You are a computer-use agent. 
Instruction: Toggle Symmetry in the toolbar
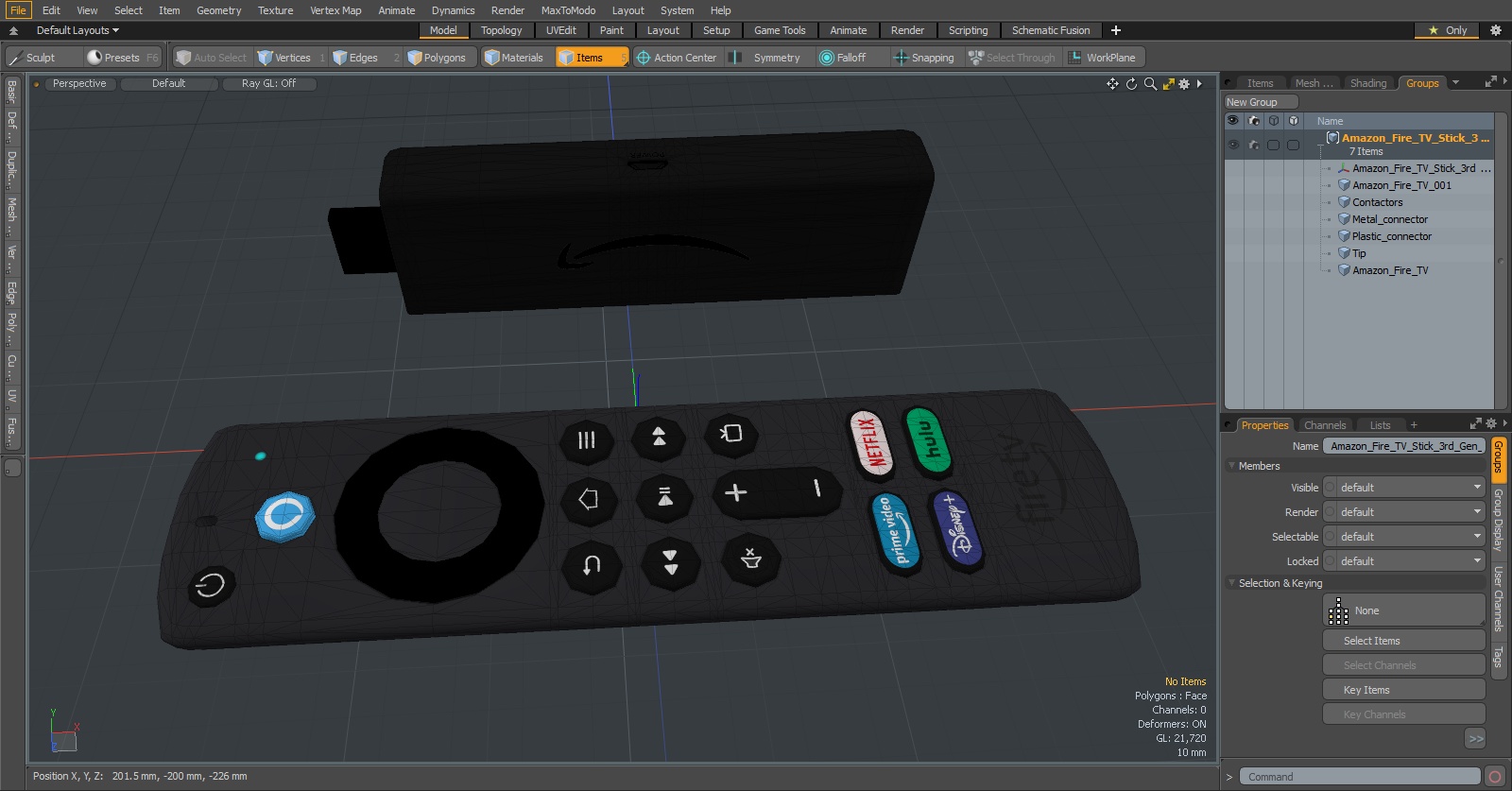click(767, 58)
